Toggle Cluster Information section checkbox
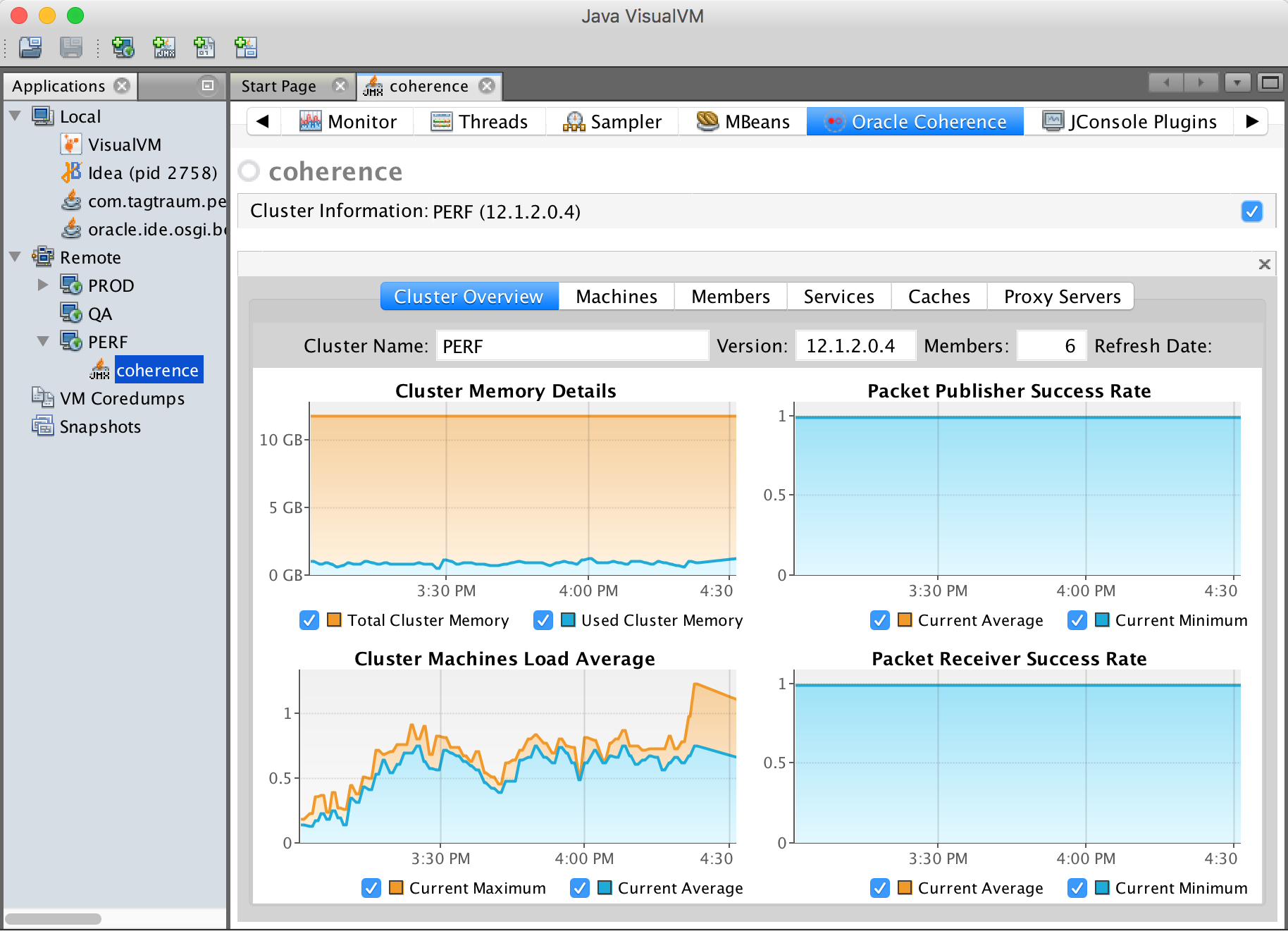1288x931 pixels. [1252, 211]
